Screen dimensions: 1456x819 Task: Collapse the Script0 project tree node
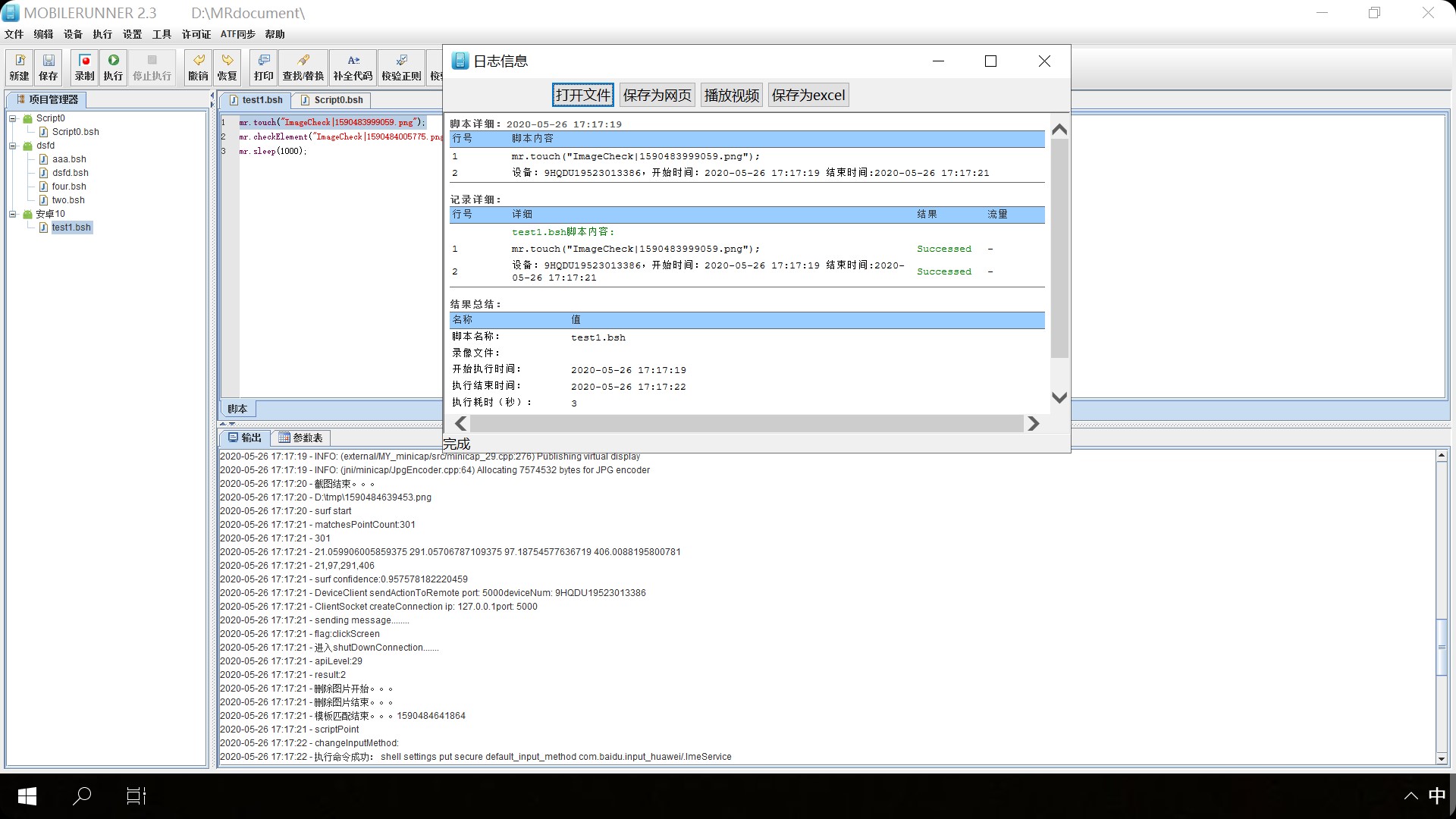click(13, 118)
